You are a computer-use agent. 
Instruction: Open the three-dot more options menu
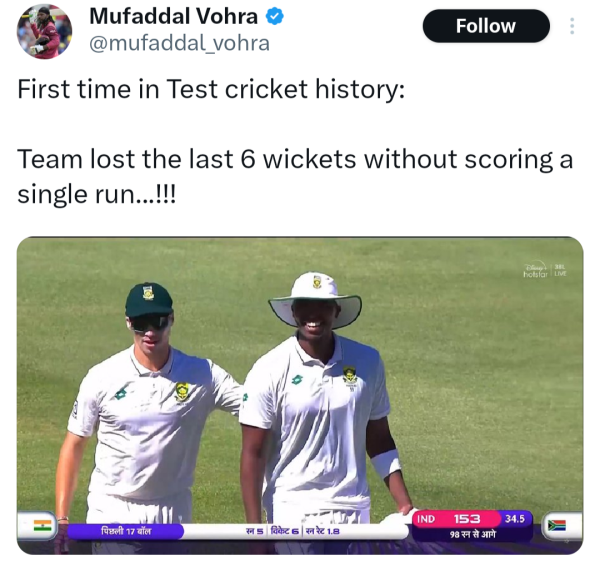(x=572, y=26)
